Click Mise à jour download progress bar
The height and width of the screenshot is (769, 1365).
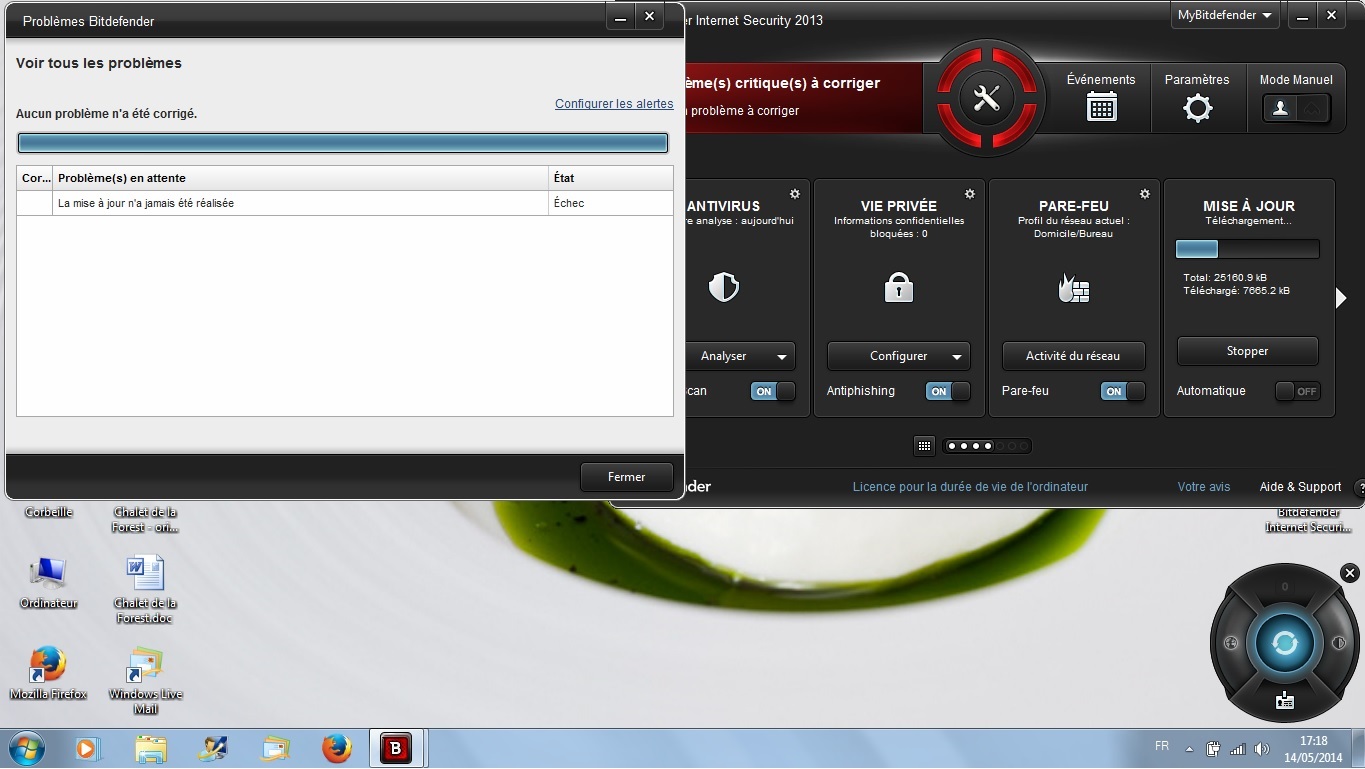point(1247,249)
